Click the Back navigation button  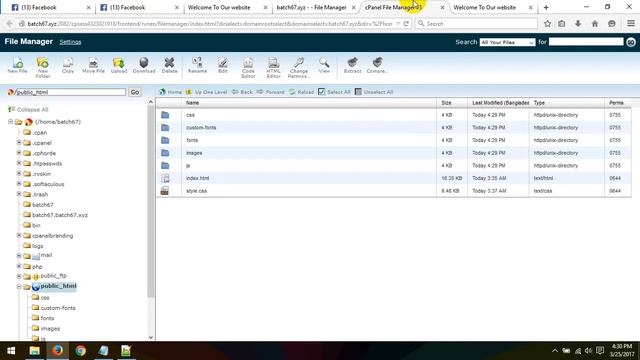[242, 92]
